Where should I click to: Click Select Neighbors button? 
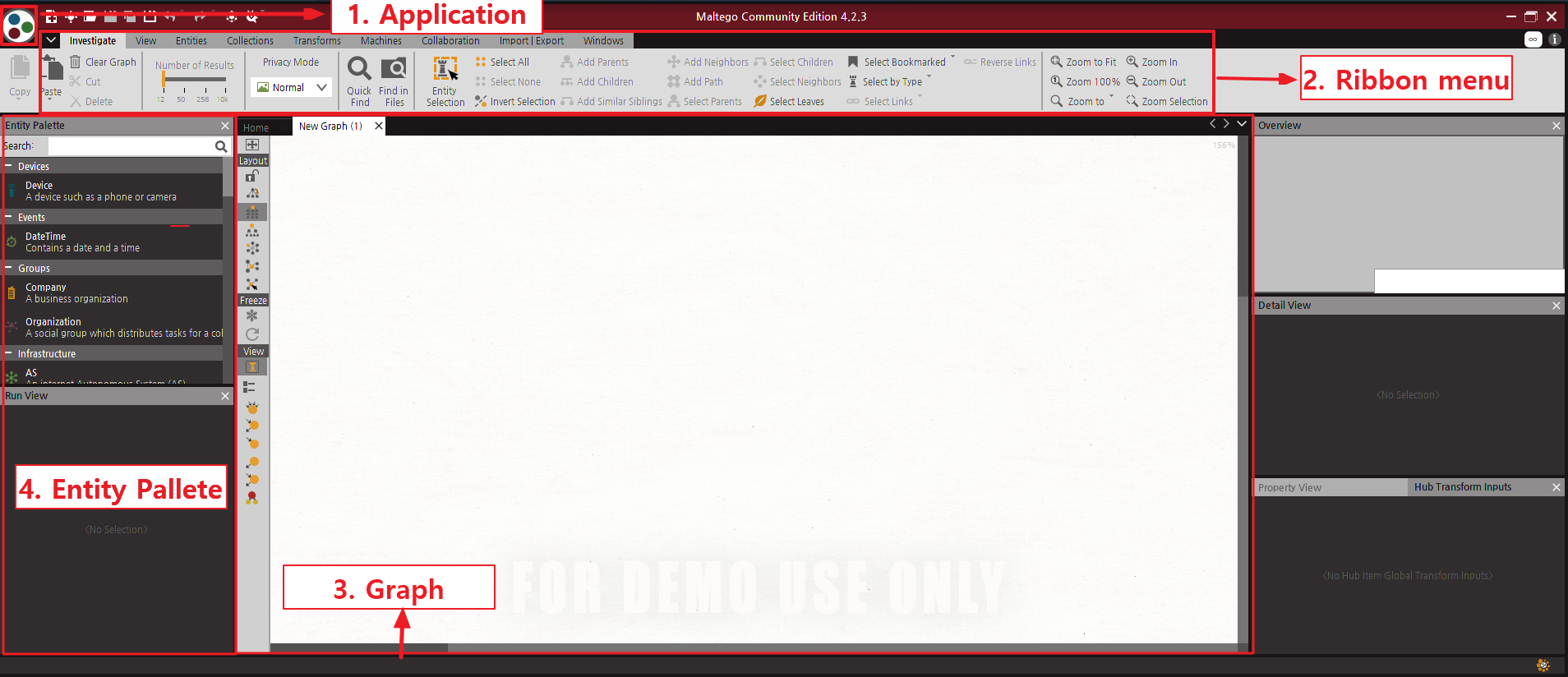(x=797, y=81)
